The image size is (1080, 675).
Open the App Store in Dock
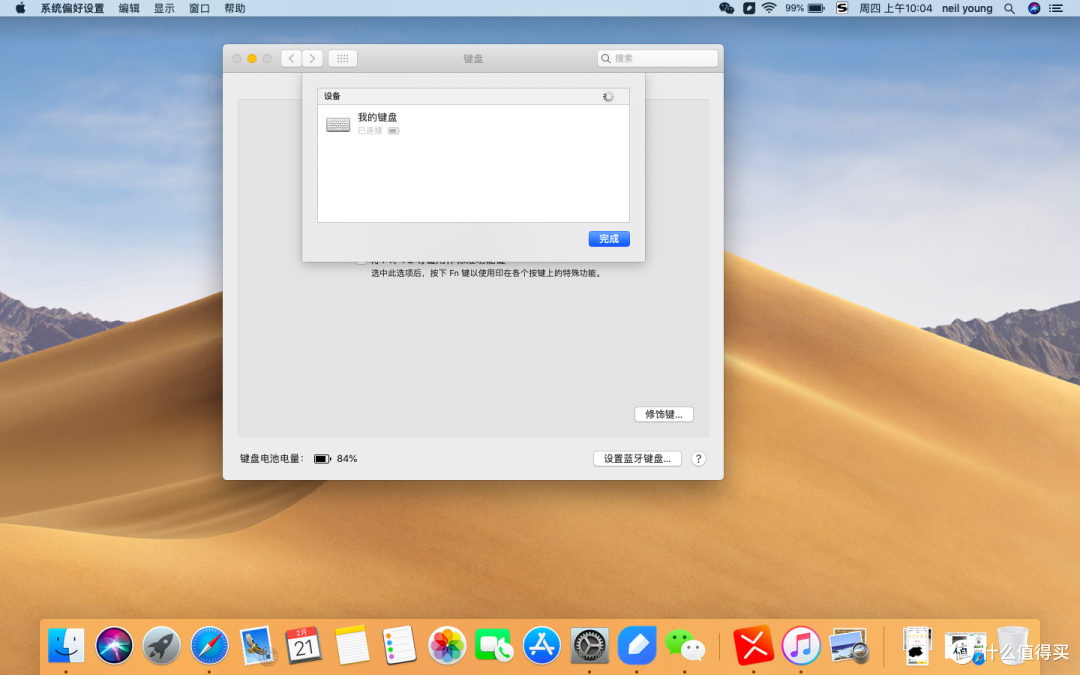[x=542, y=646]
